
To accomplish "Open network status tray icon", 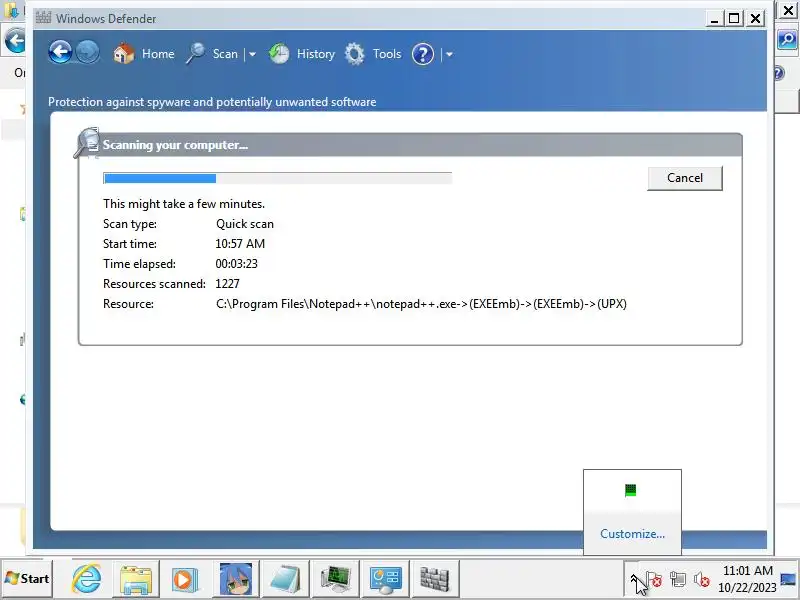I will pos(678,580).
